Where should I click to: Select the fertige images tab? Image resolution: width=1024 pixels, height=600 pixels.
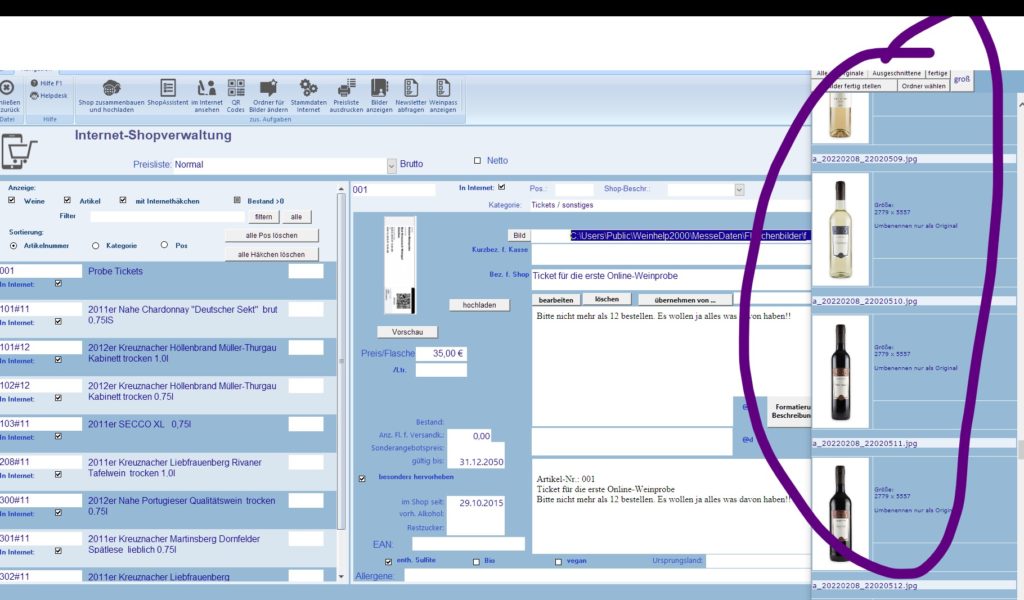(x=937, y=73)
